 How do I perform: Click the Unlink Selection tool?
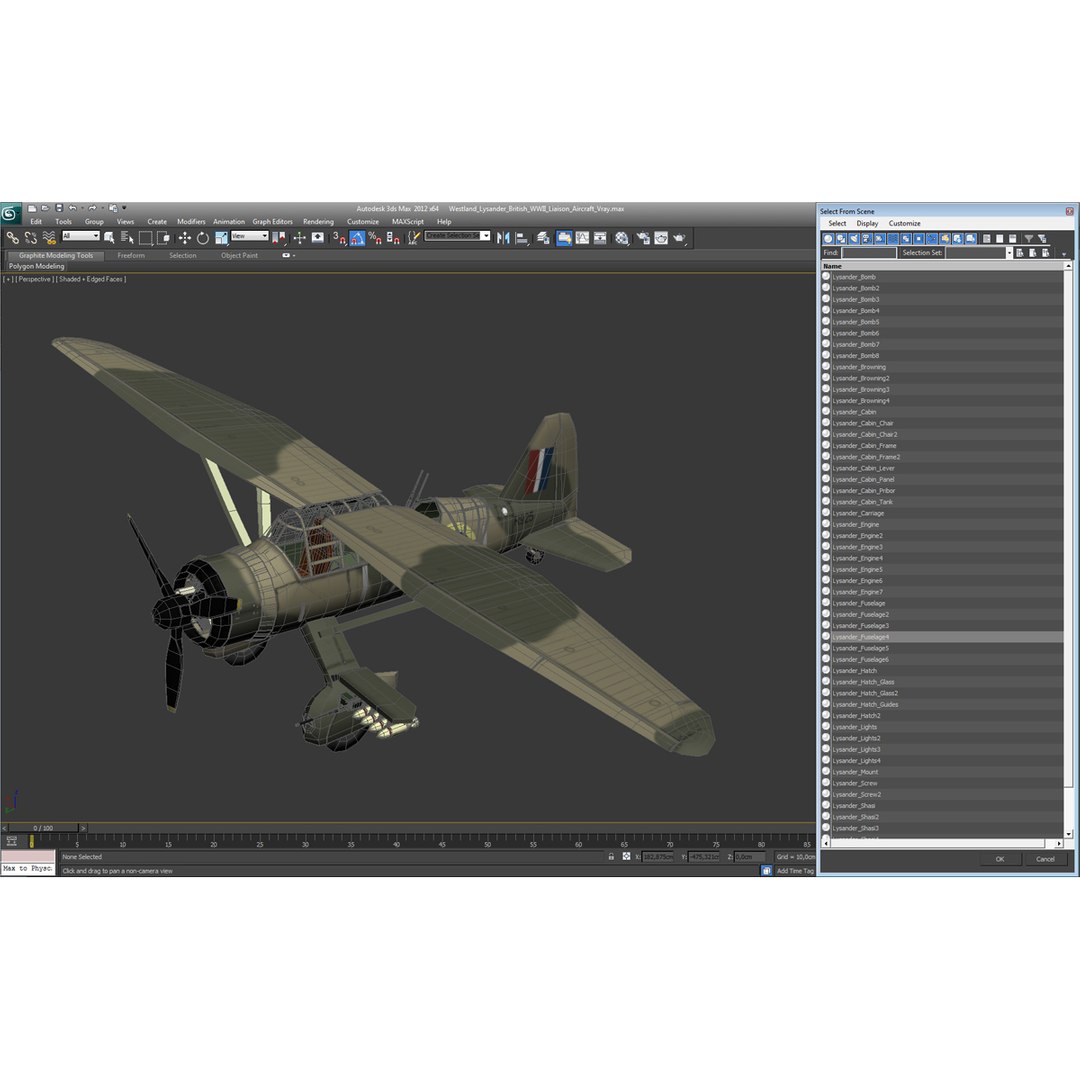tap(30, 238)
